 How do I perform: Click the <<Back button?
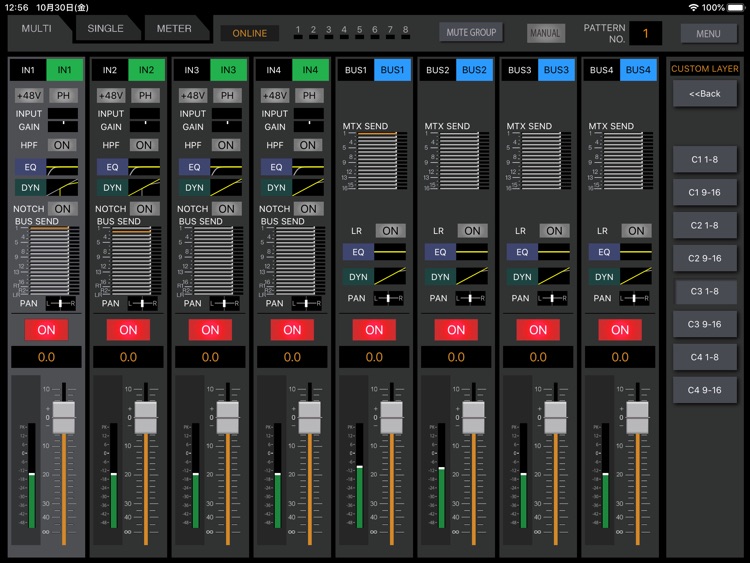(x=705, y=94)
